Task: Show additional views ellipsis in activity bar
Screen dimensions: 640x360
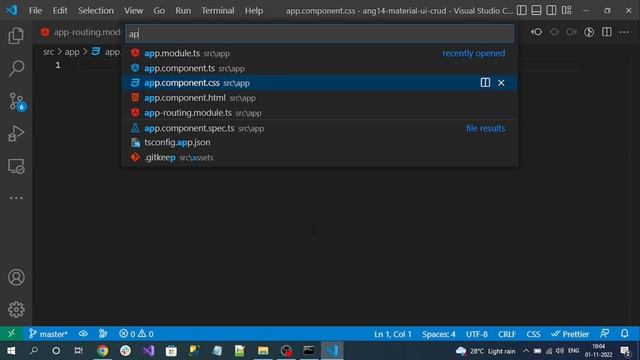Action: [16, 198]
